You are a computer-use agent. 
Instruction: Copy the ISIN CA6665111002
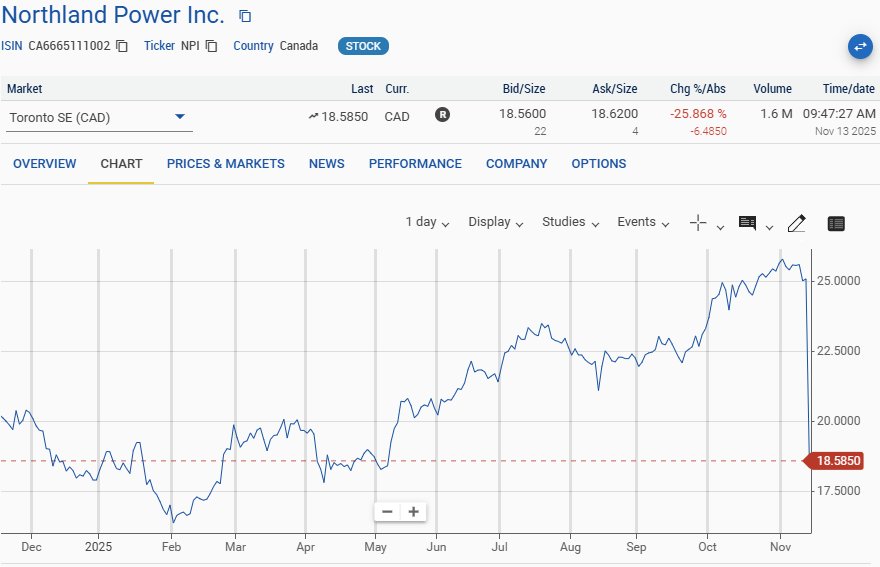coord(122,46)
